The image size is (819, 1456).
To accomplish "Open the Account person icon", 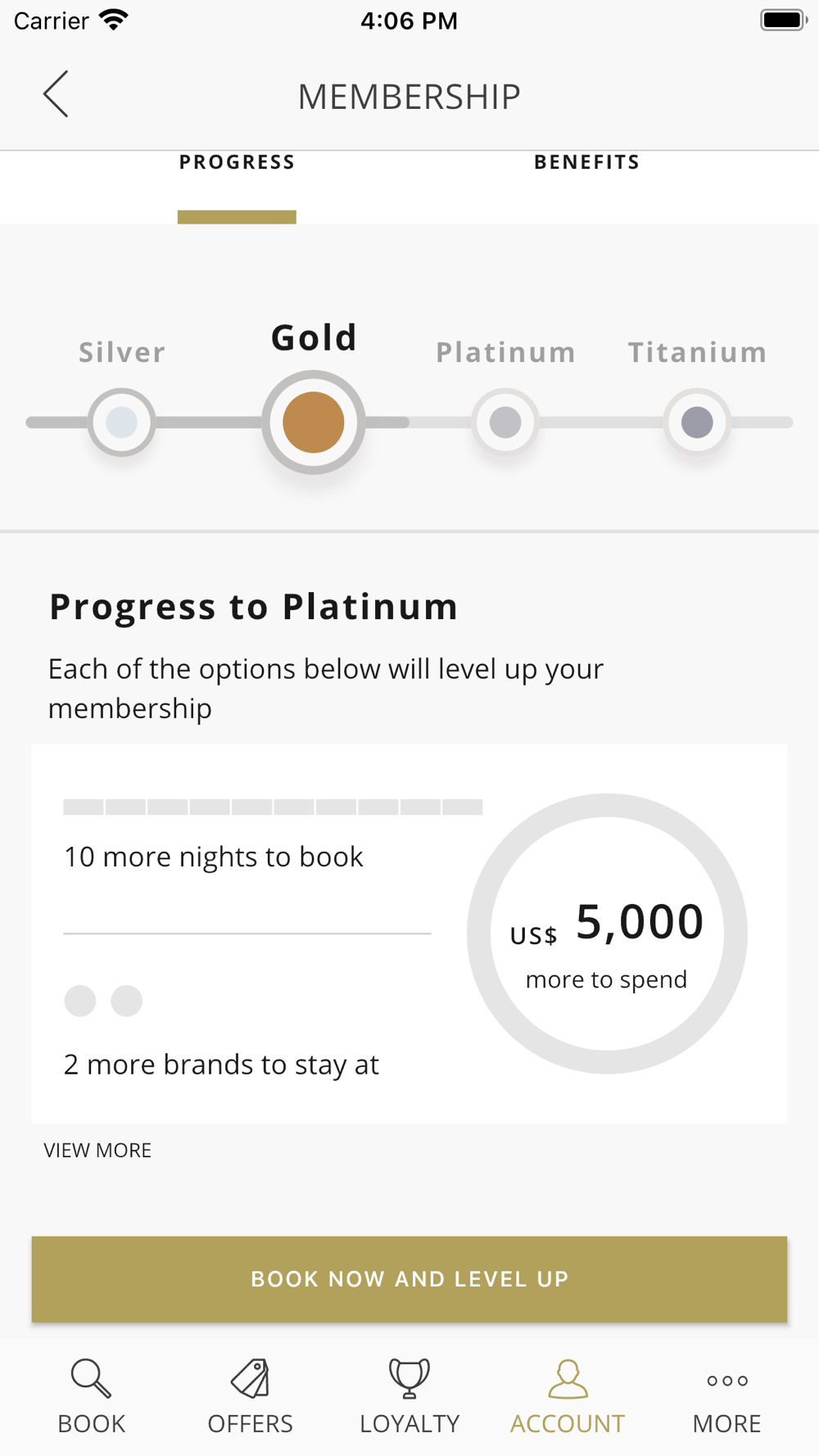I will coord(568,1378).
